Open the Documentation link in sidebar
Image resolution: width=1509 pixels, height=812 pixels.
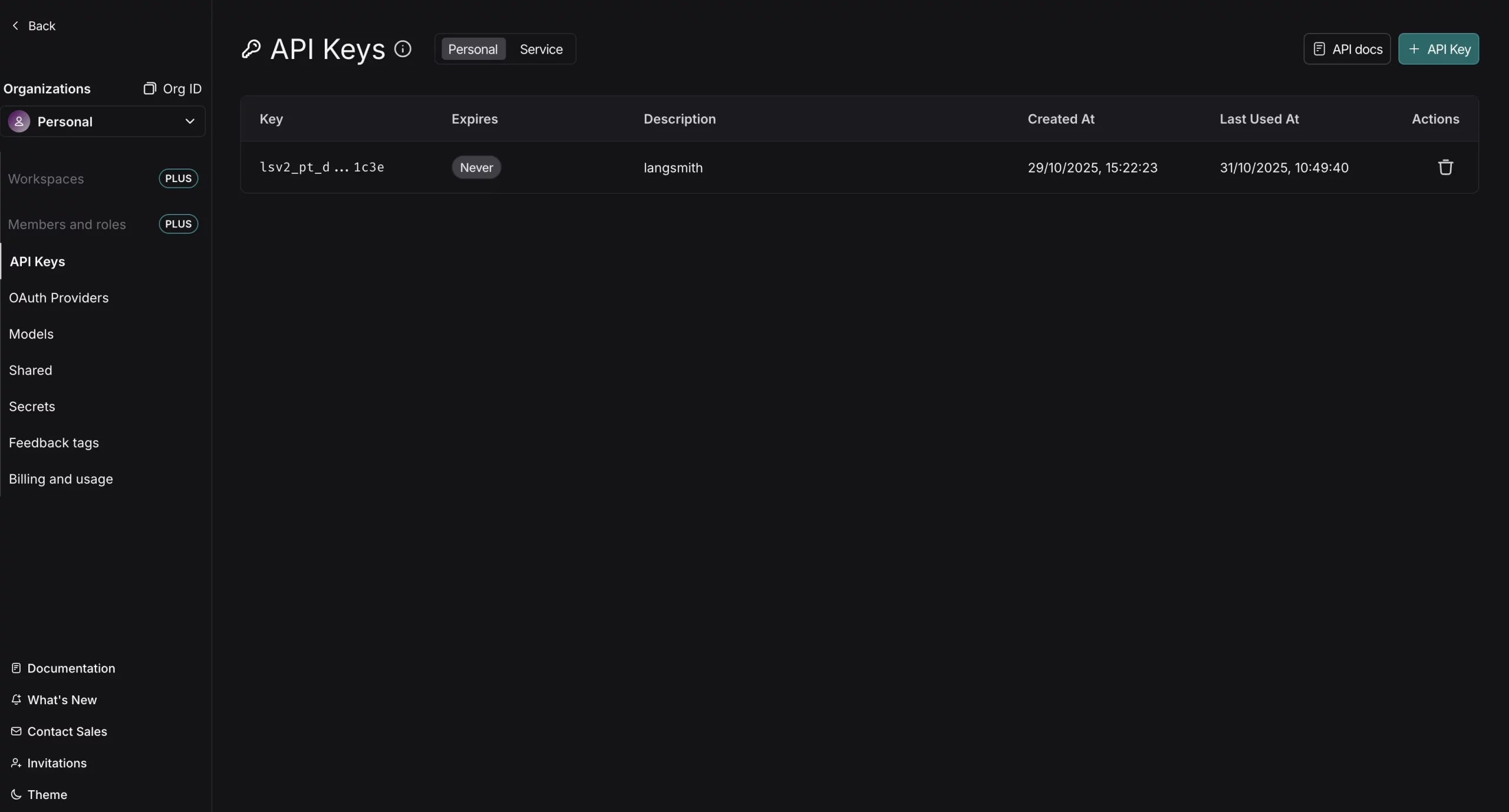(71, 668)
